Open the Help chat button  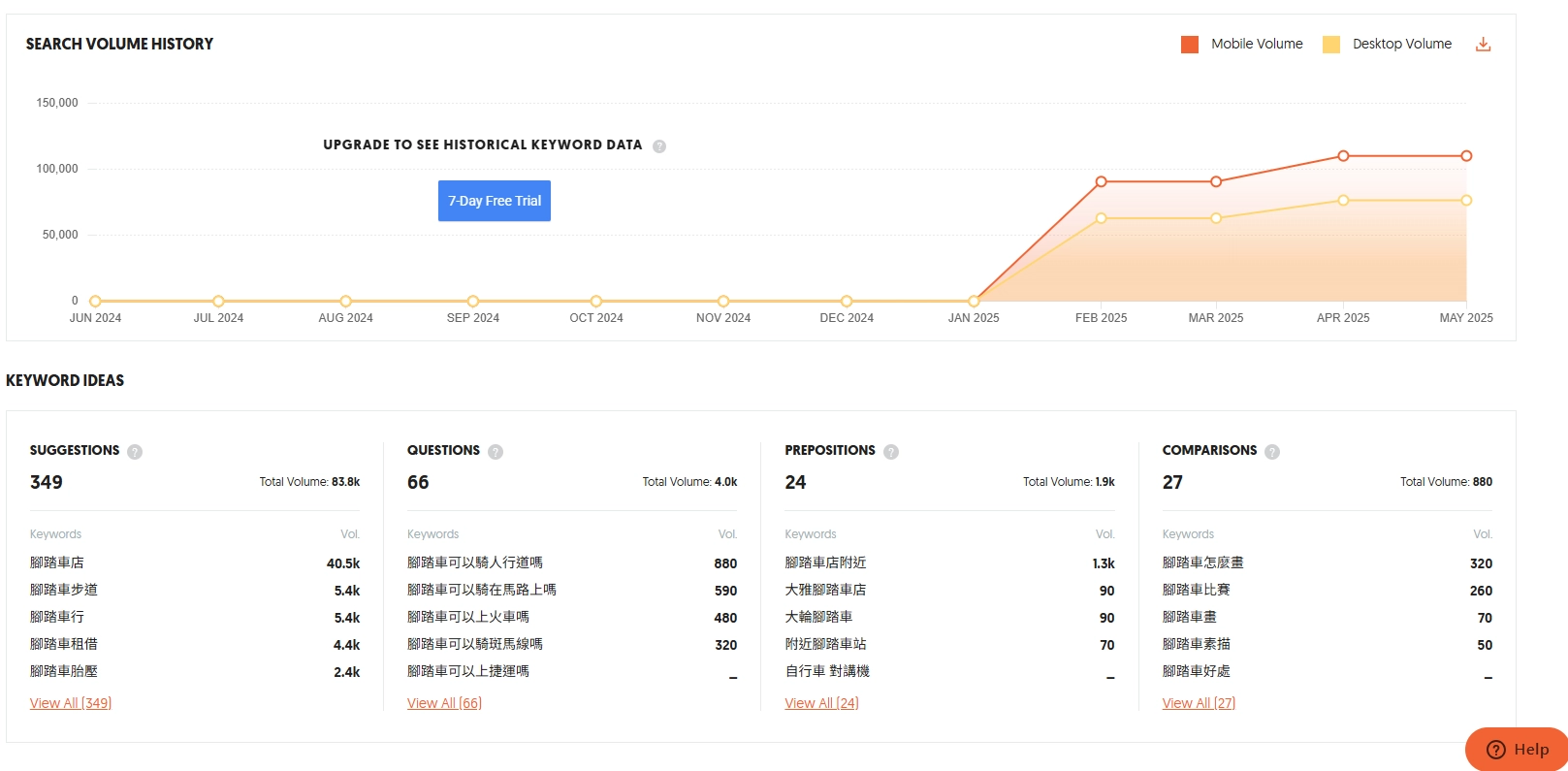1517,749
